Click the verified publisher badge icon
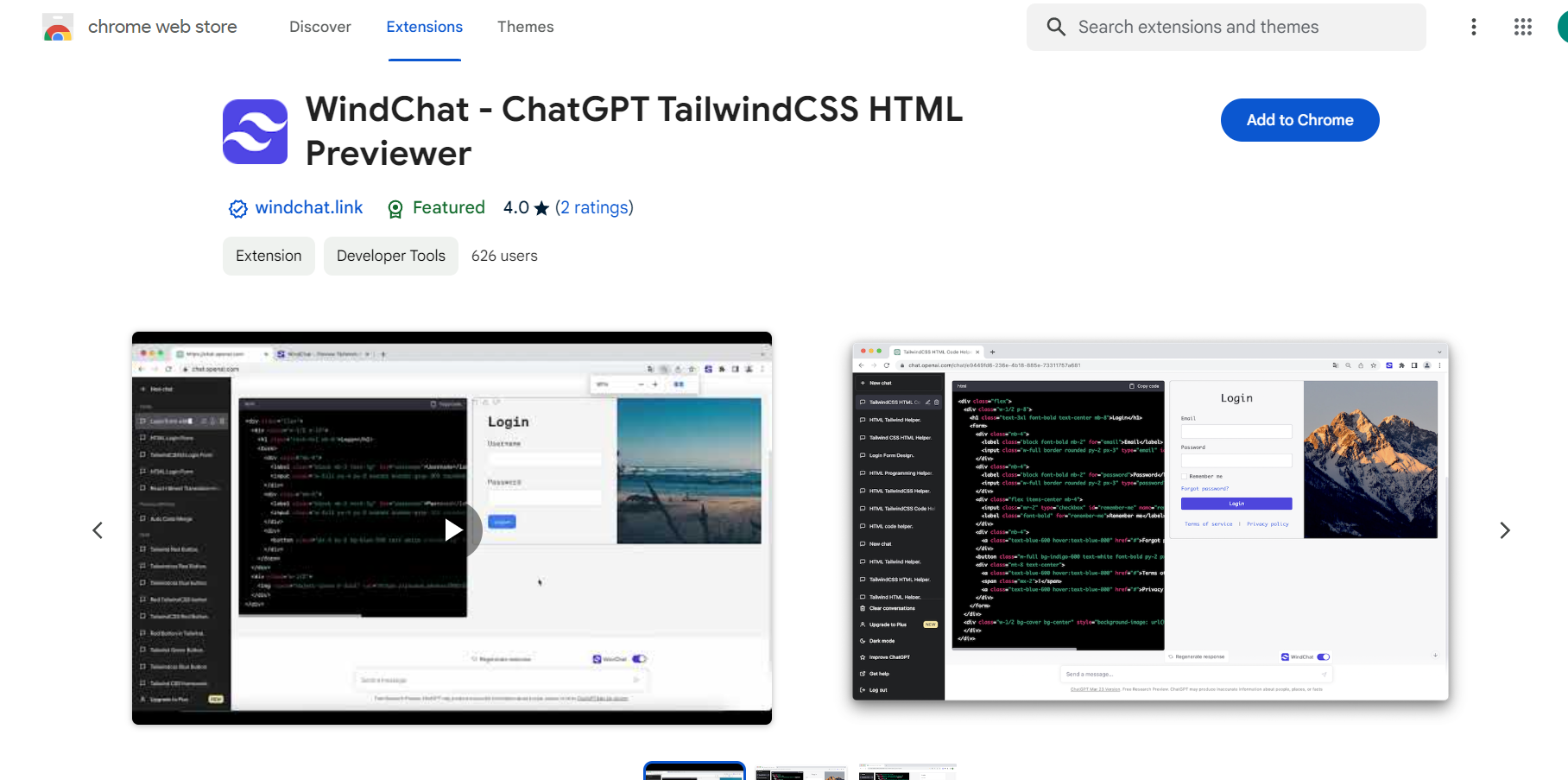Screen dimensions: 1568x780 pyautogui.click(x=237, y=208)
